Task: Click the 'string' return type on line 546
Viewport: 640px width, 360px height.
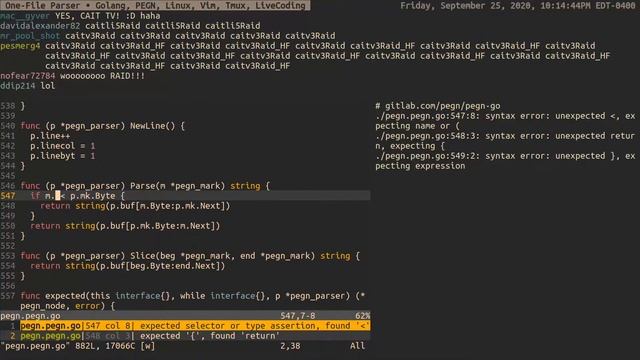Action: click(245, 186)
